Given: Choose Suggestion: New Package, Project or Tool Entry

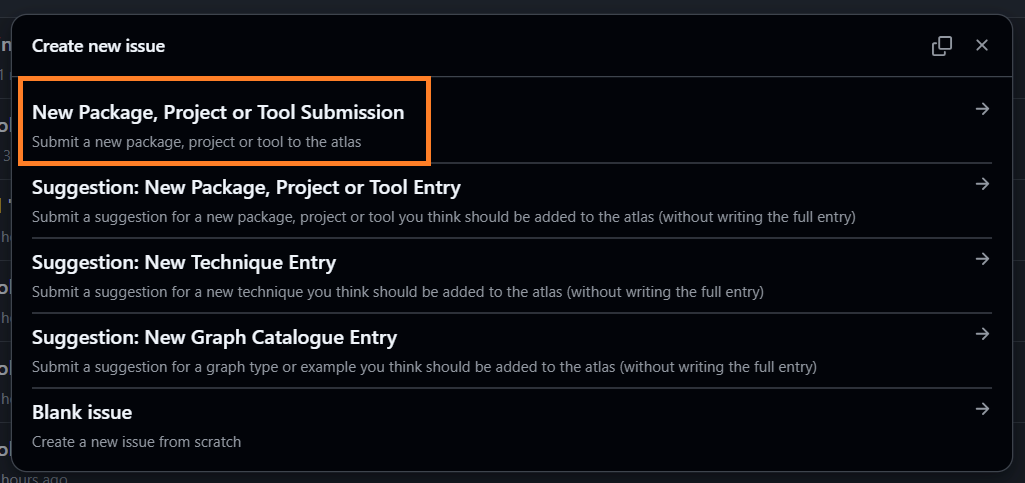Looking at the screenshot, I should 246,187.
